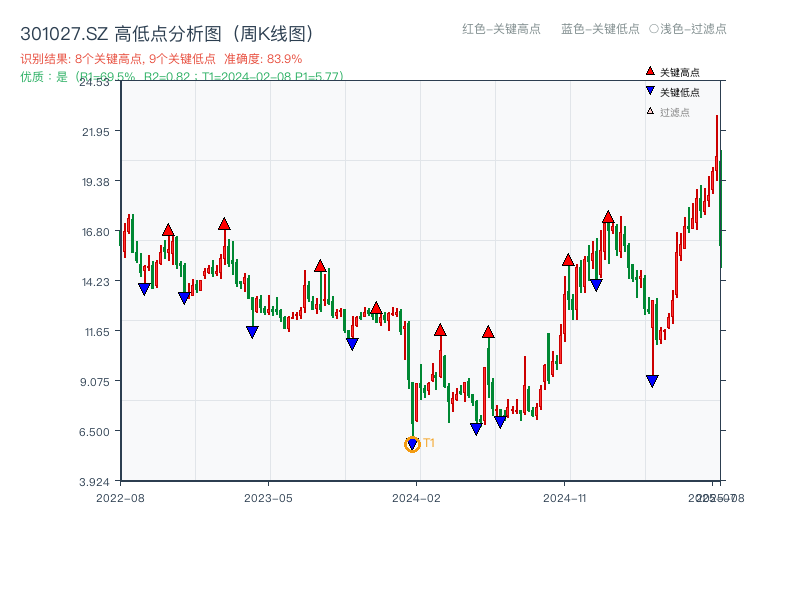Click the highest red key-high triangle near 16.80 after 2024-11
Screen dimensions: 800x600
(608, 217)
